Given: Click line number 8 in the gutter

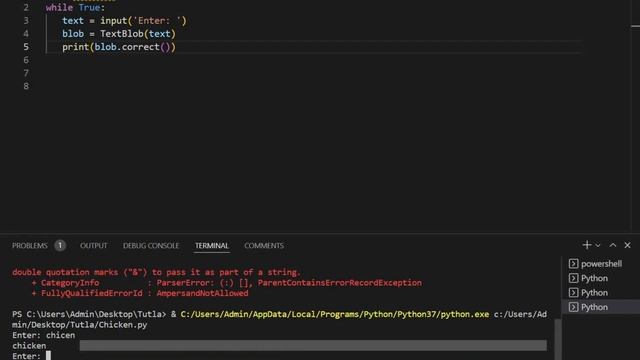Looking at the screenshot, I should 26,86.
